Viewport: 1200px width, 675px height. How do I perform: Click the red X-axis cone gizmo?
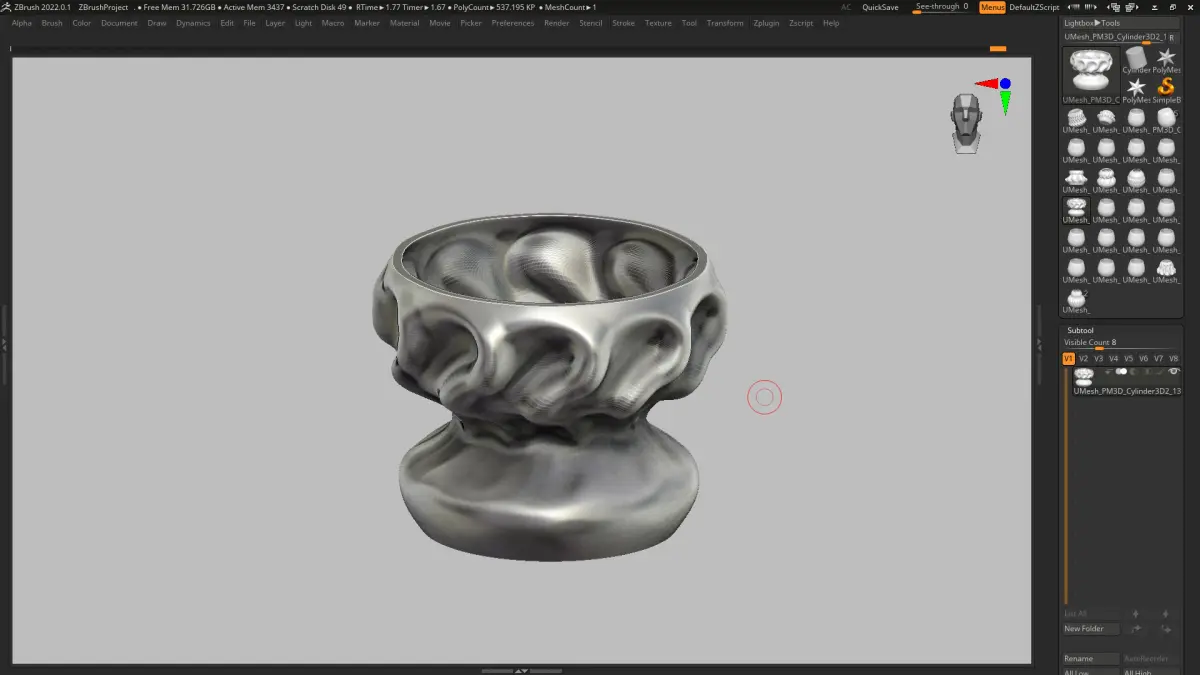tap(986, 84)
